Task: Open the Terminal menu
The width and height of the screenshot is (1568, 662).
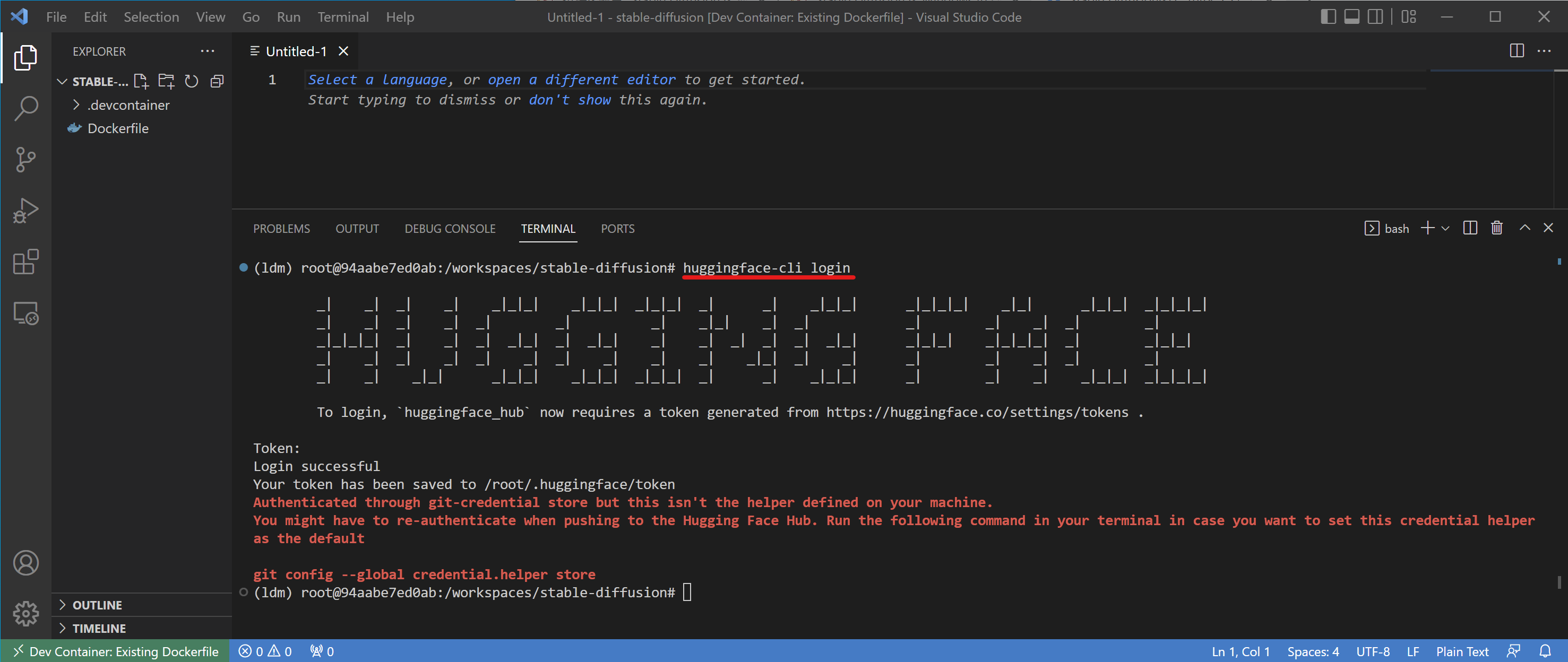Action: [343, 17]
